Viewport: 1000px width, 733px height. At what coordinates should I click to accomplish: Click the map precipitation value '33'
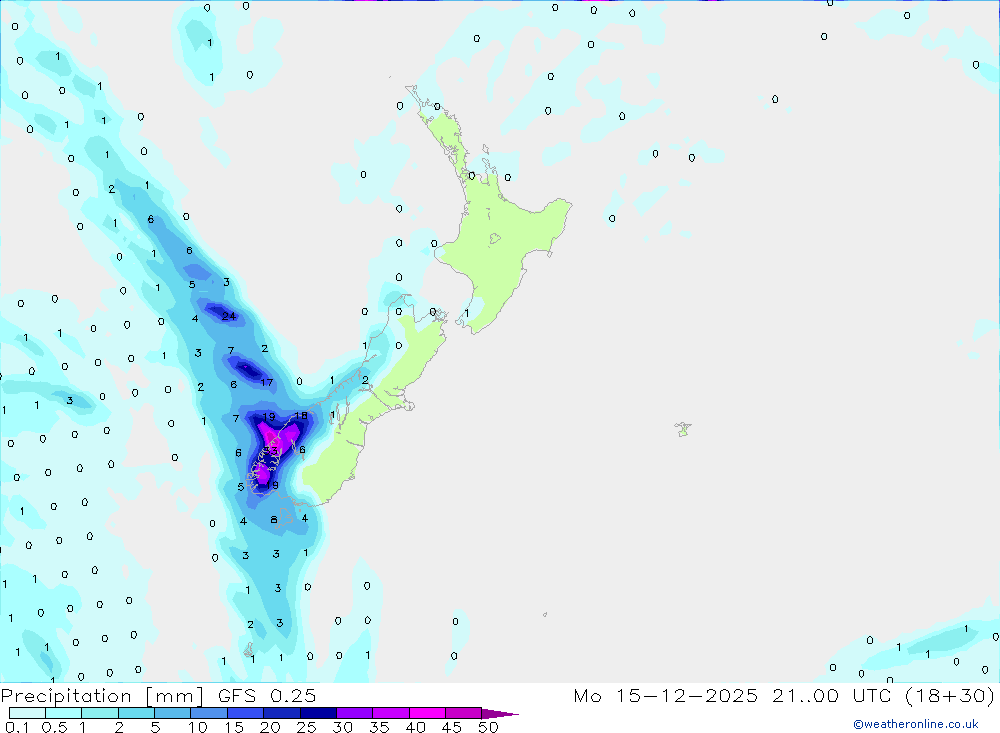272,451
